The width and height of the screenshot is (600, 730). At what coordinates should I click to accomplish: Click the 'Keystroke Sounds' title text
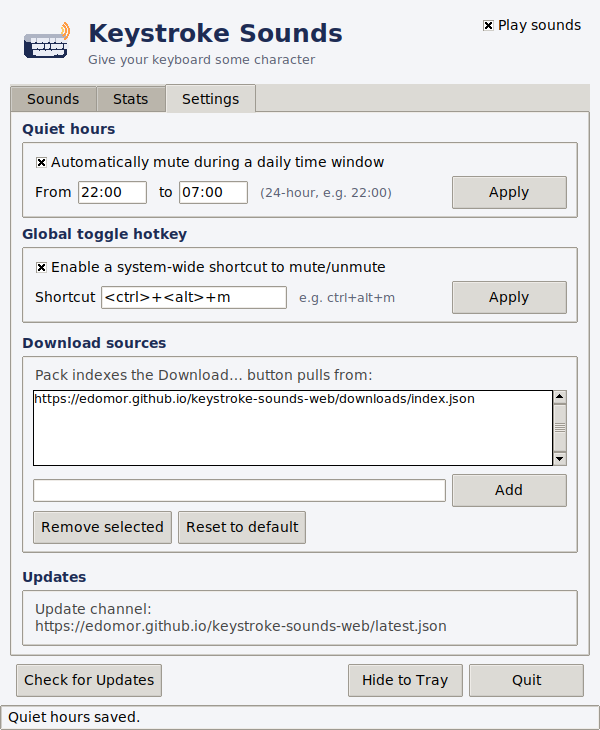click(216, 34)
